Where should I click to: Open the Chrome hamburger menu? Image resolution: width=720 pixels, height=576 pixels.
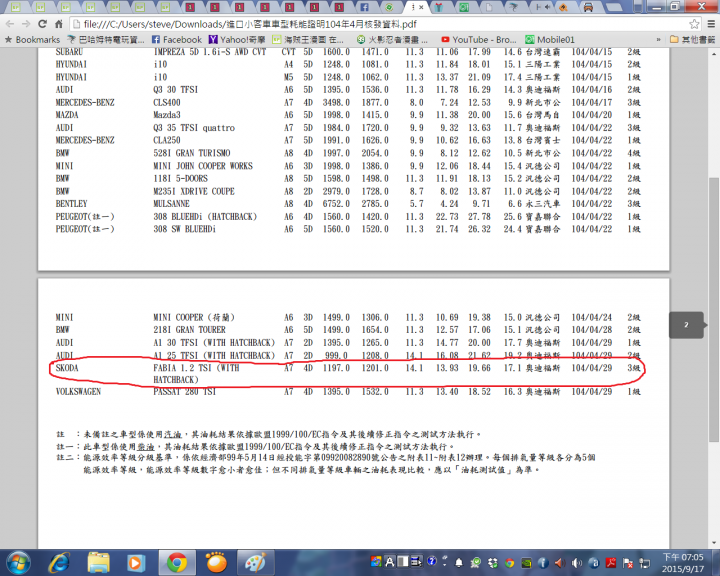(x=711, y=24)
